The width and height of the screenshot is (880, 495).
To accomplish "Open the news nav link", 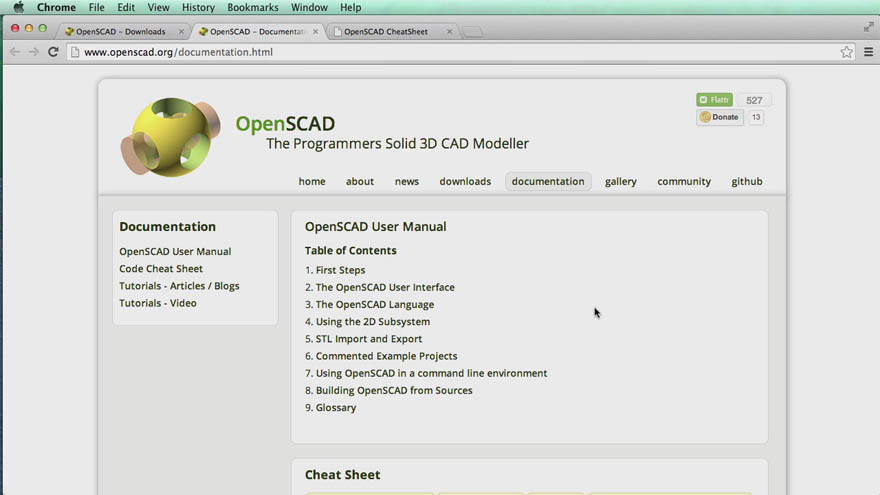I will pyautogui.click(x=407, y=181).
